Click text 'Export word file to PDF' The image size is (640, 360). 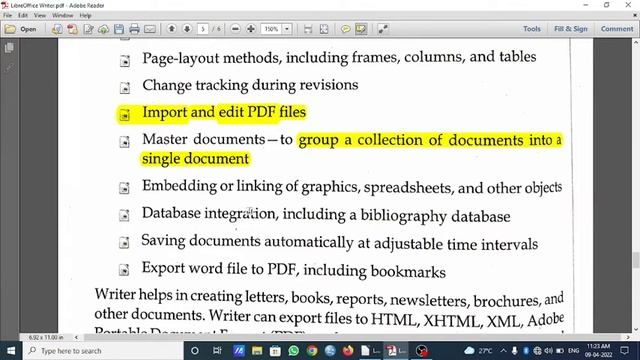tap(220, 269)
